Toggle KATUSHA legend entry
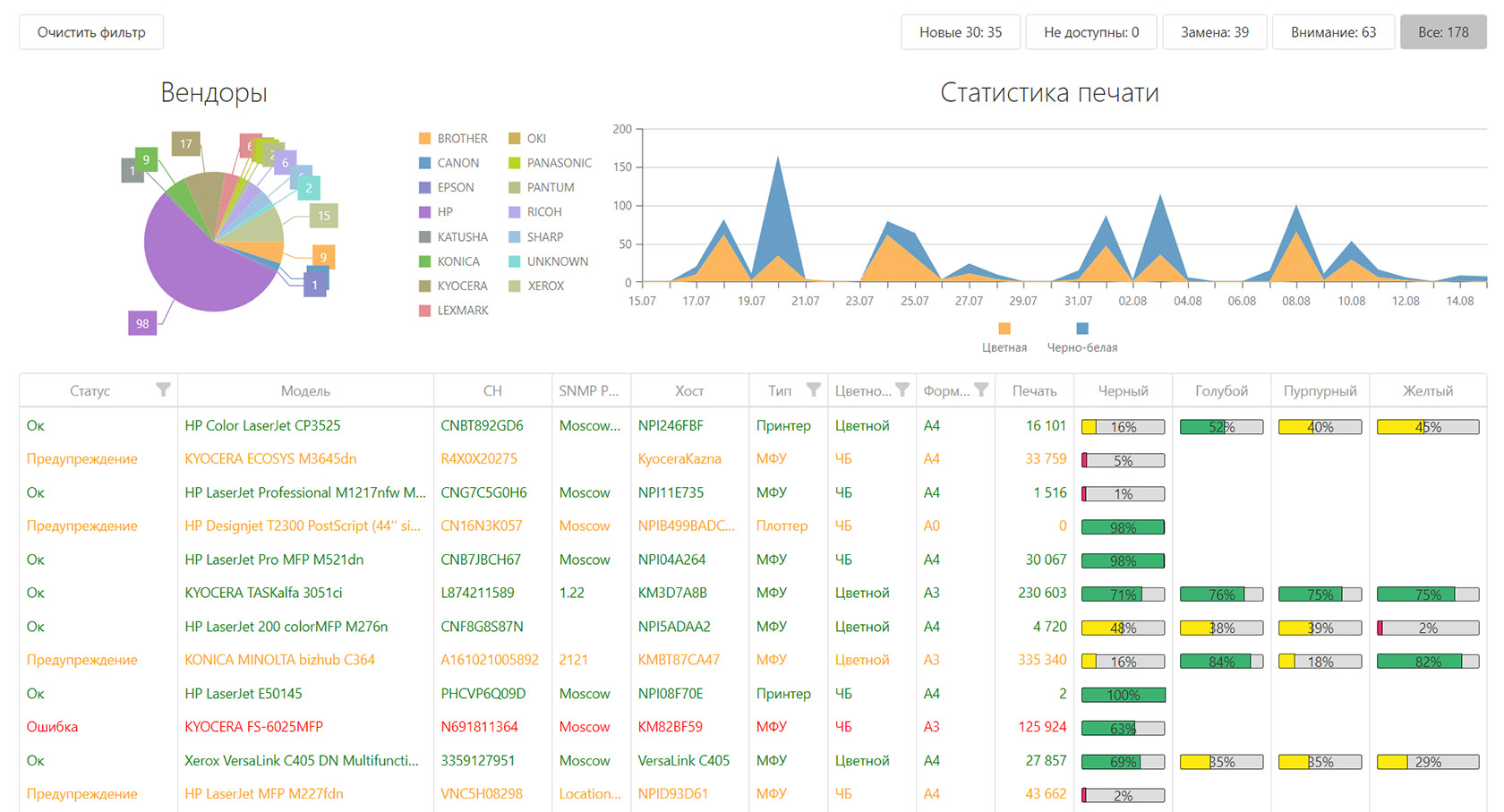The height and width of the screenshot is (812, 1504). point(453,237)
